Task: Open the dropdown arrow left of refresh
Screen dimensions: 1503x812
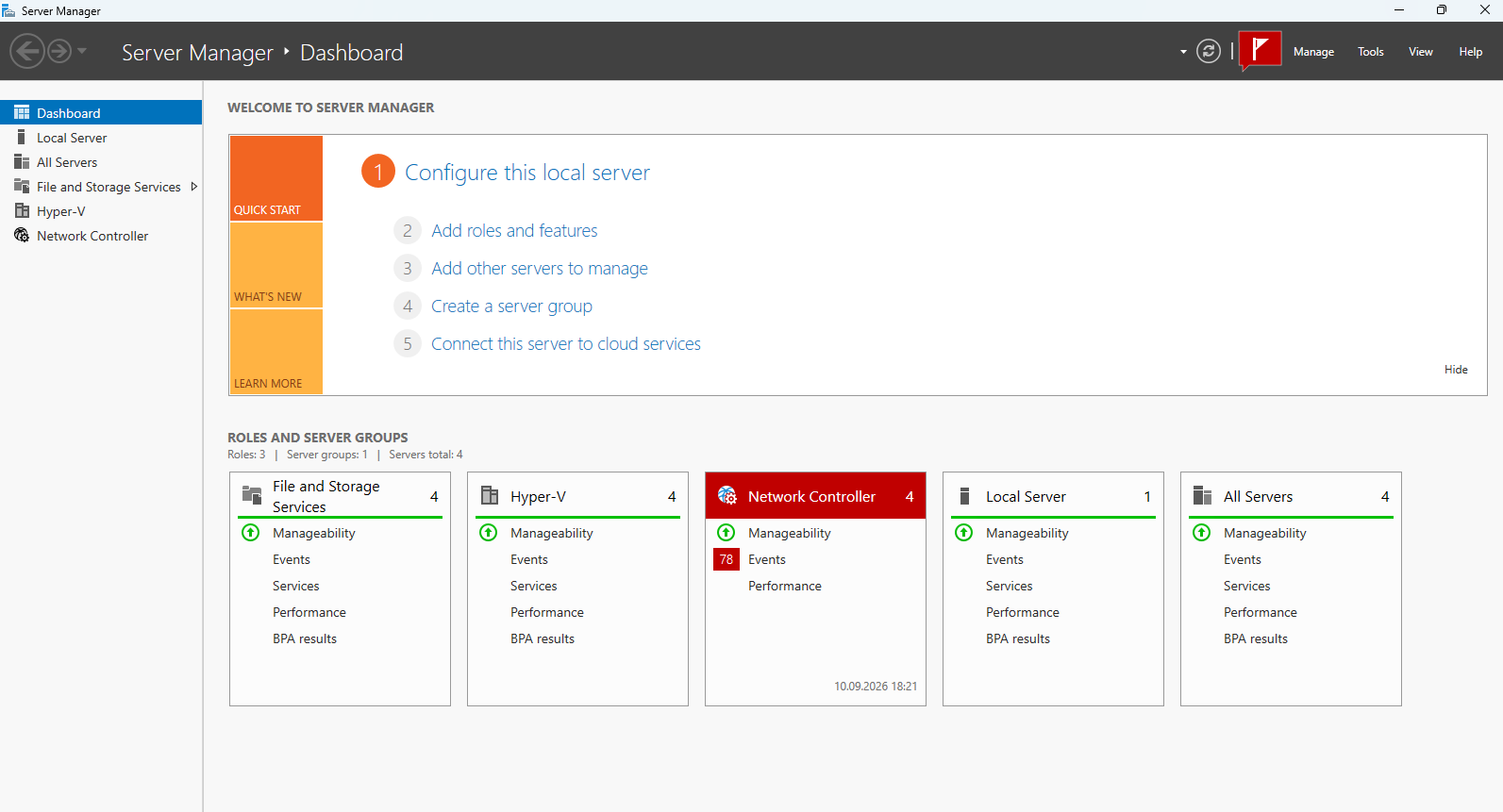Action: (1183, 52)
